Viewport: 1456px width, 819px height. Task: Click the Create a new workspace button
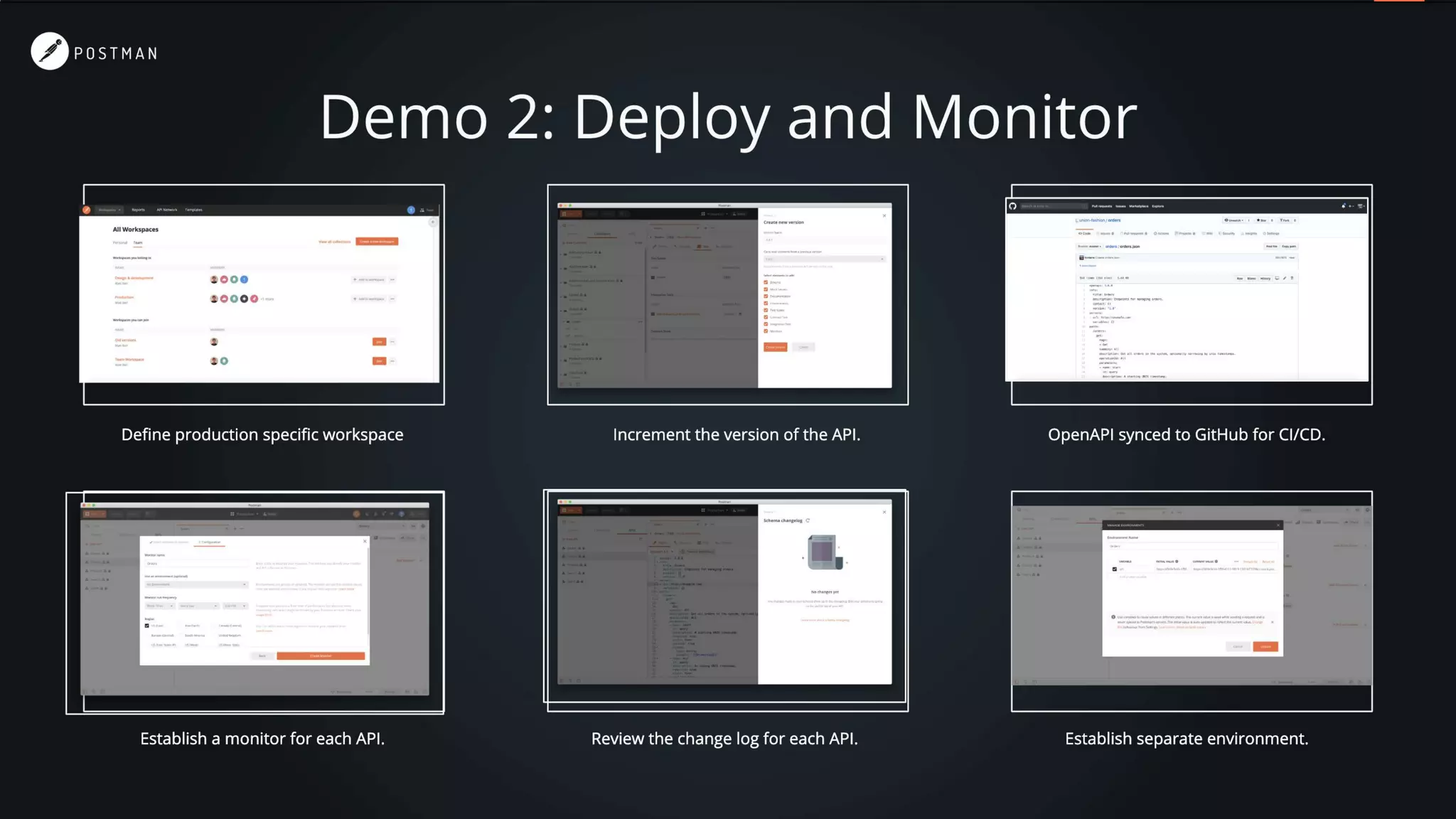(x=377, y=242)
